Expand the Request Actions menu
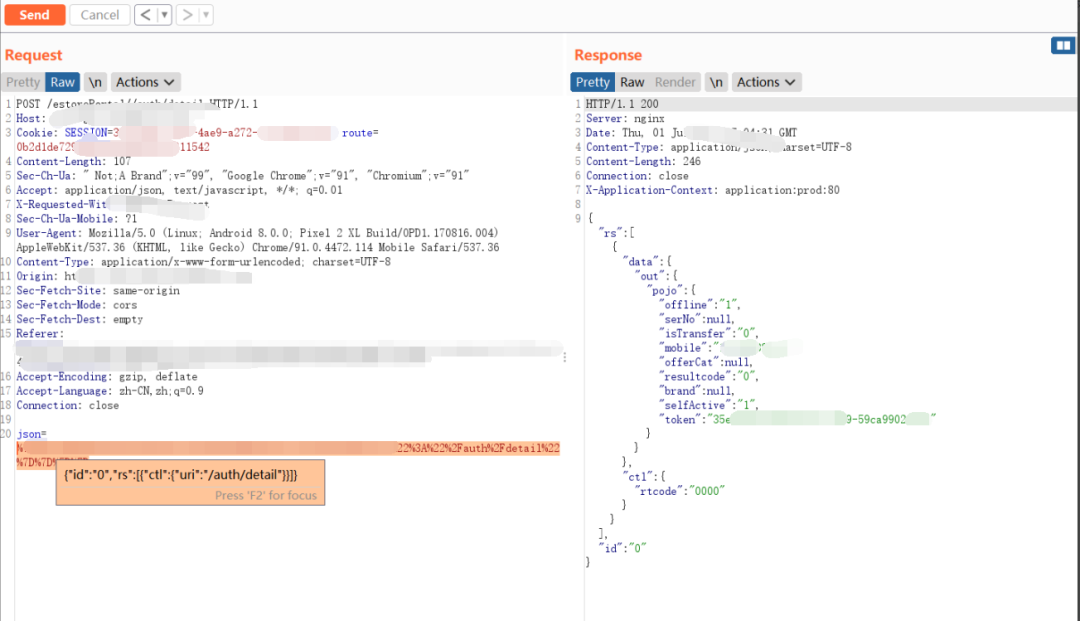This screenshot has width=1080, height=621. tap(145, 82)
